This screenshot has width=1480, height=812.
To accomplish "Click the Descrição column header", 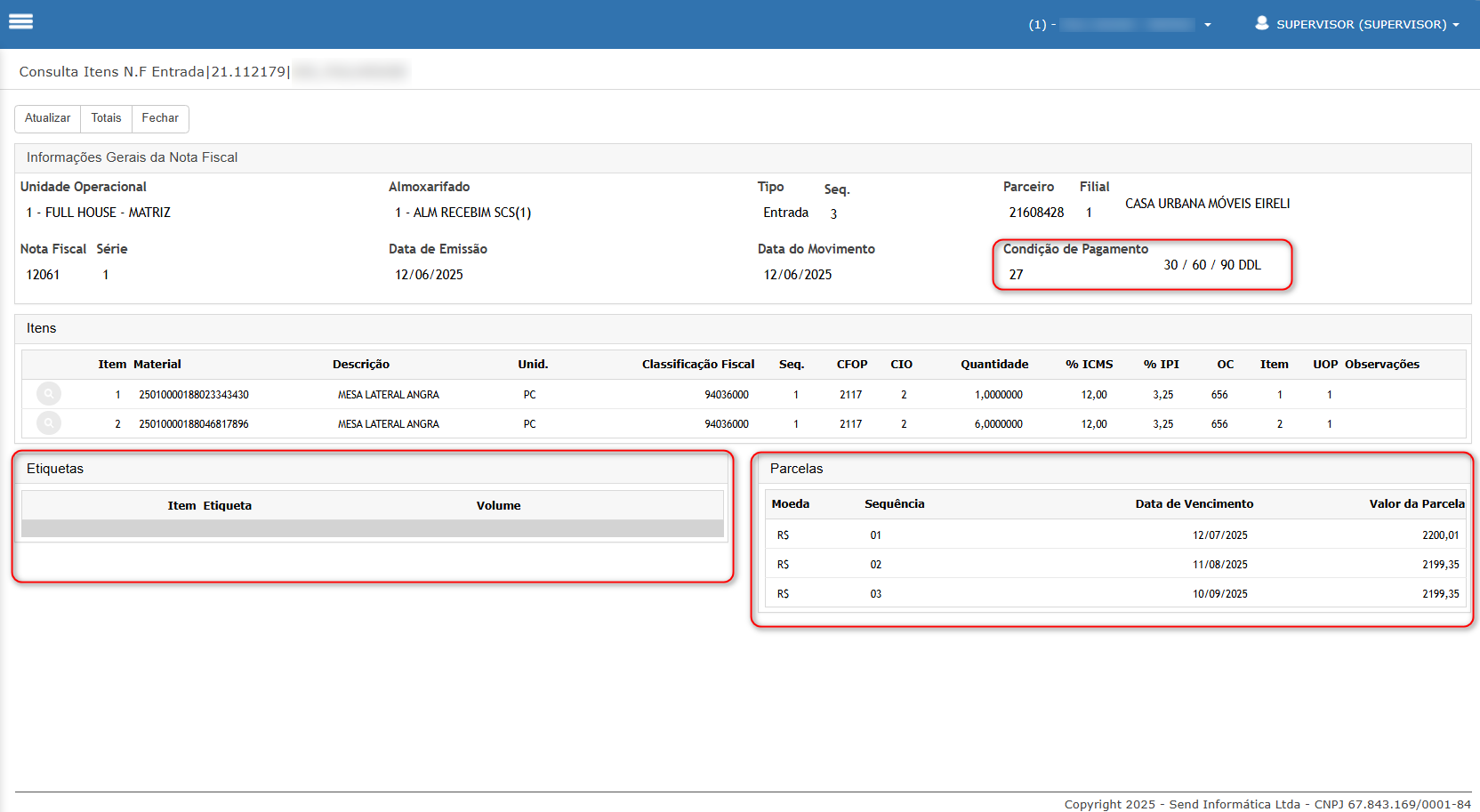I will pos(361,364).
